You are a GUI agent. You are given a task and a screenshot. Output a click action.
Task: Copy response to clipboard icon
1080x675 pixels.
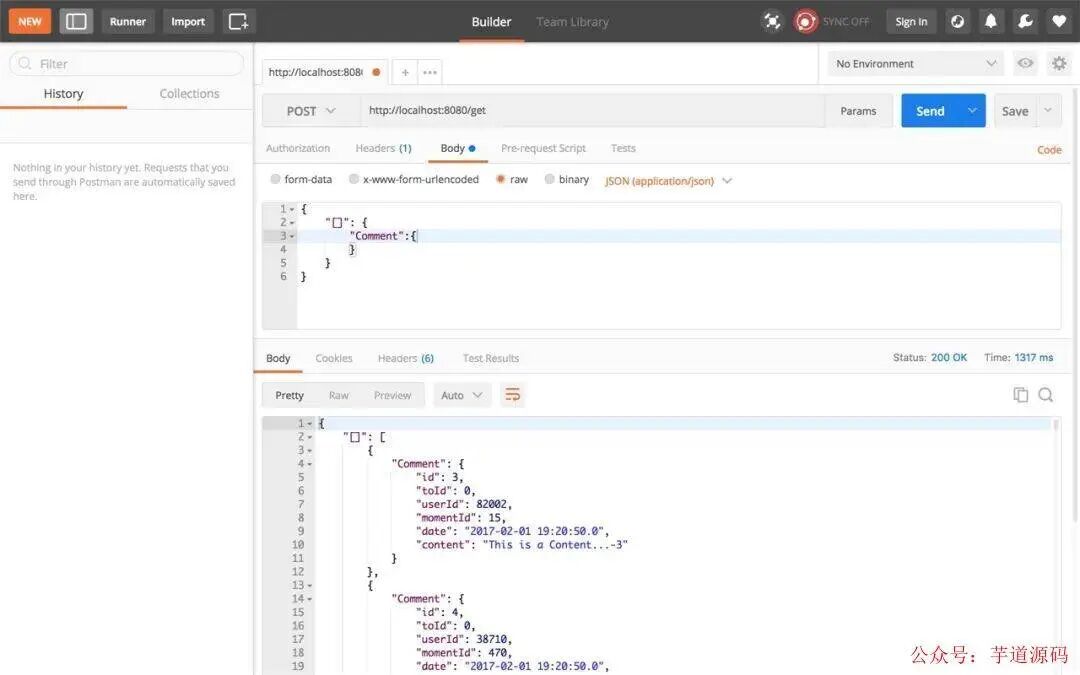pos(1020,395)
